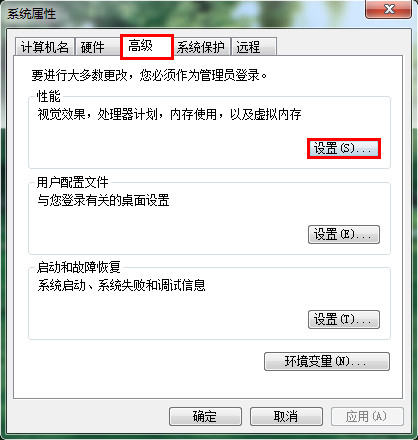Click user profiles 设置(E) button
418x440 pixels.
pyautogui.click(x=344, y=234)
